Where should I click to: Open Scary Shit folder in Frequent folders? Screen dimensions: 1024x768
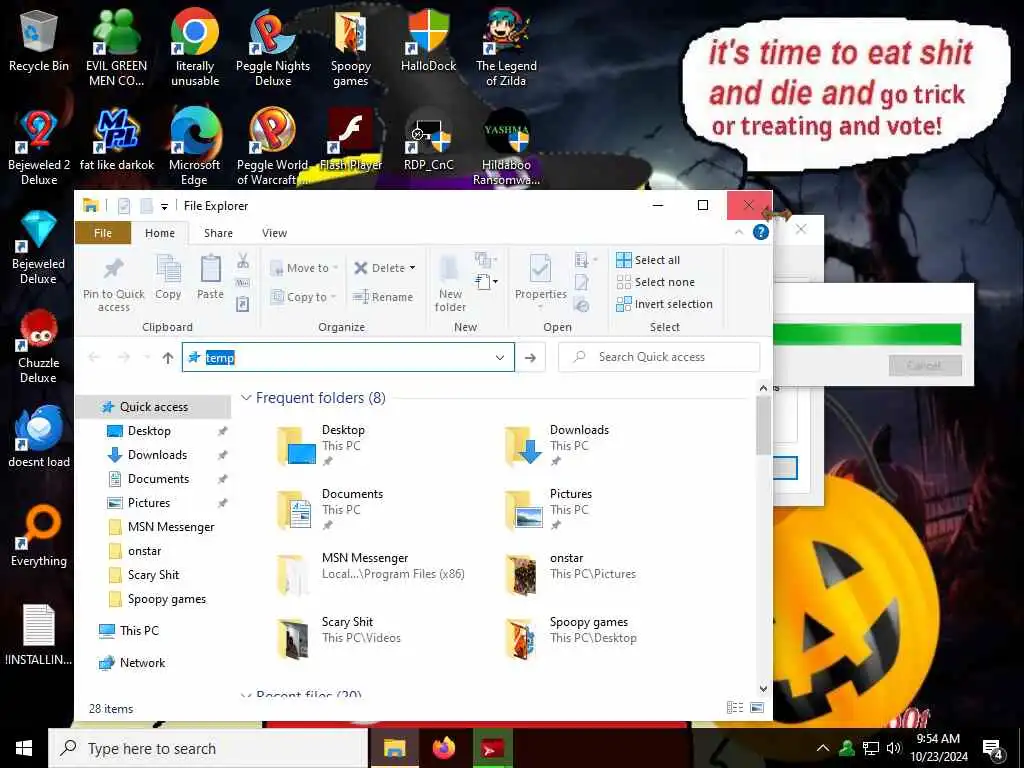[x=340, y=638]
